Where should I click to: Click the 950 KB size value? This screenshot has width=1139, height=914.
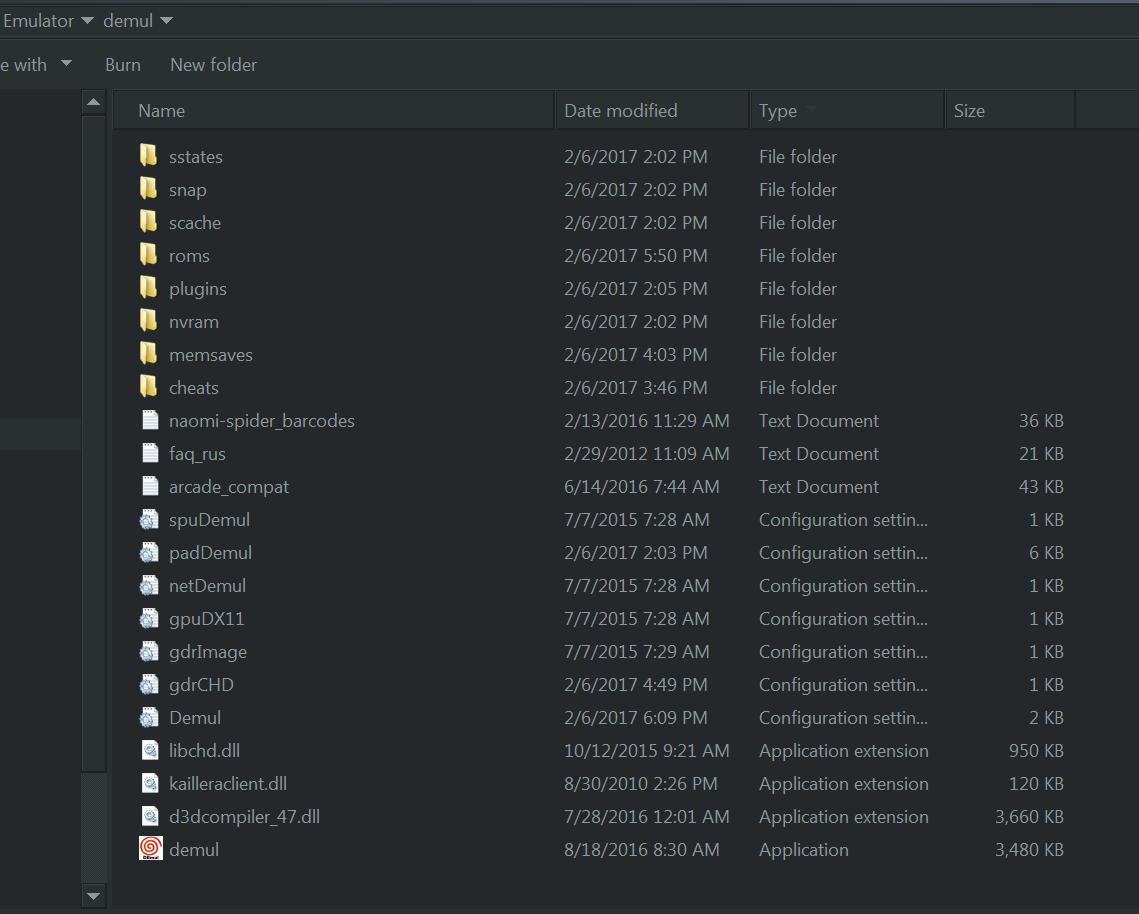(x=1036, y=751)
